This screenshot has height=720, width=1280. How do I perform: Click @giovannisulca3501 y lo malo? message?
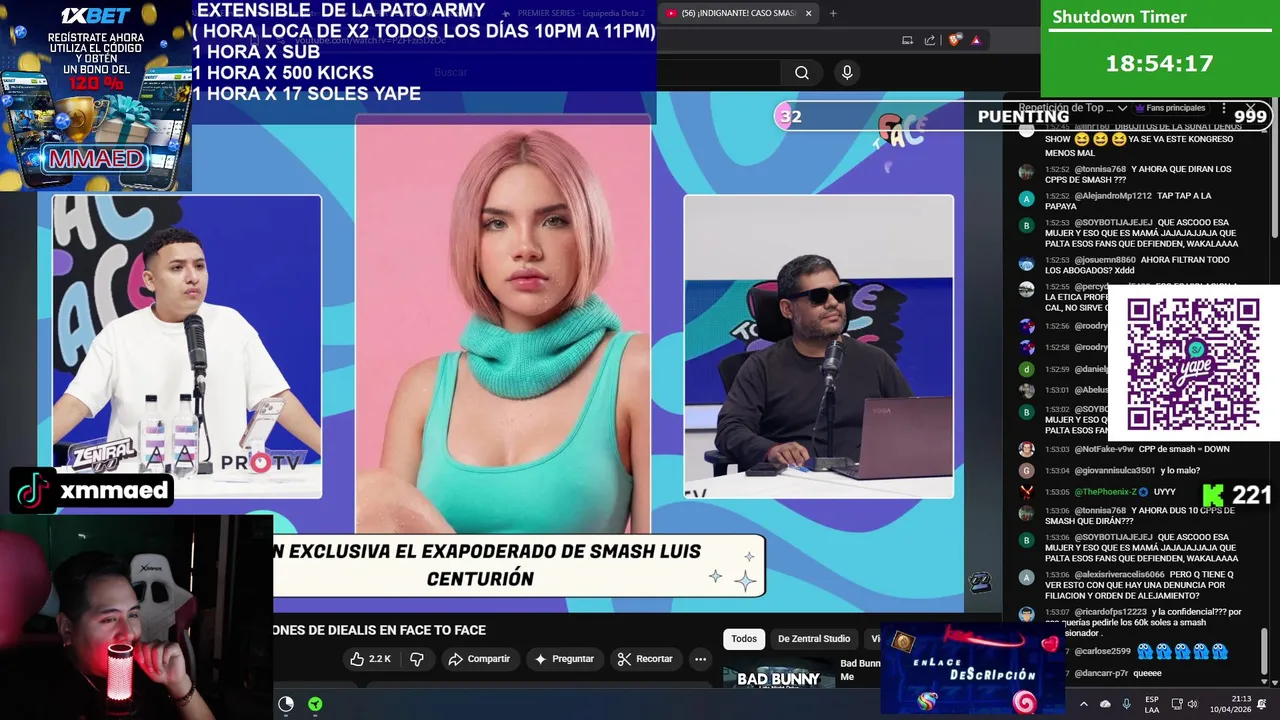coord(1140,470)
